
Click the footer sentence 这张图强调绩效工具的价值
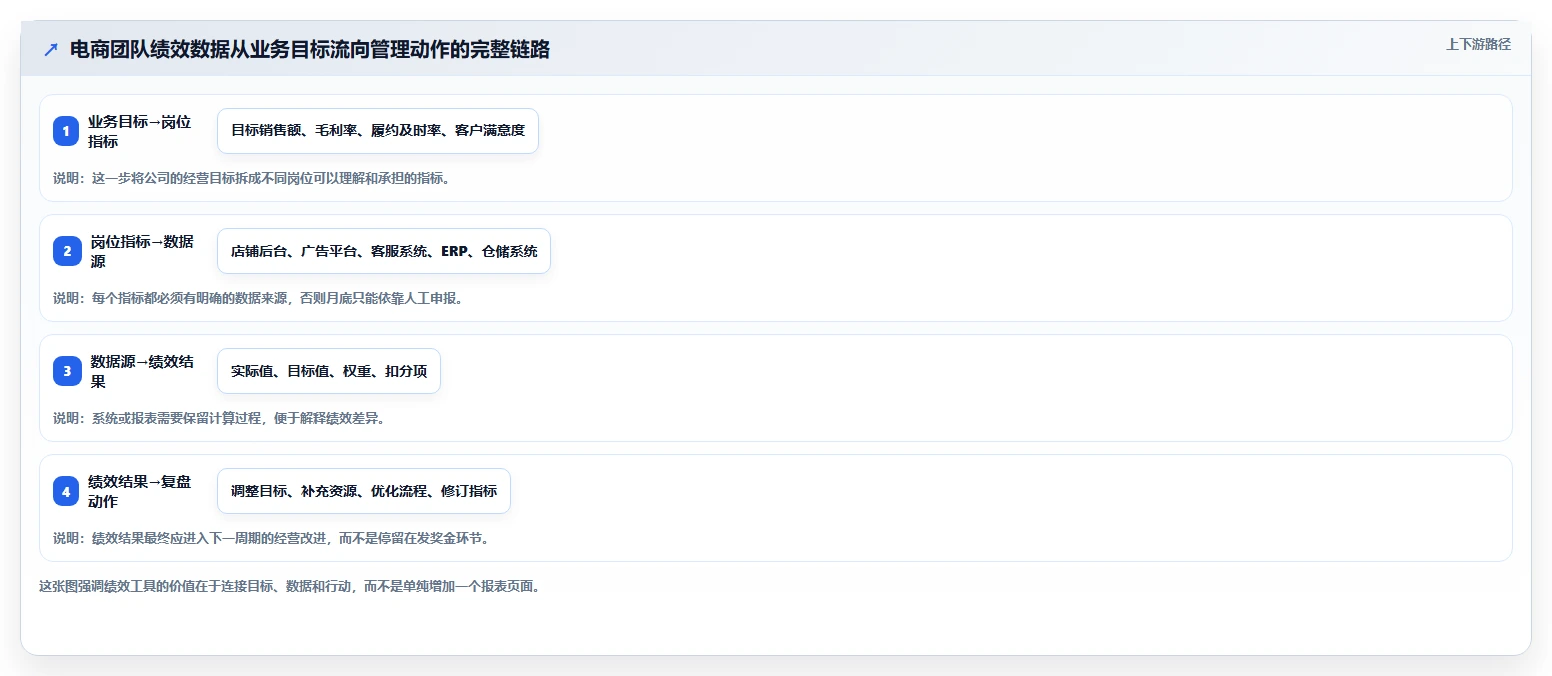click(290, 586)
